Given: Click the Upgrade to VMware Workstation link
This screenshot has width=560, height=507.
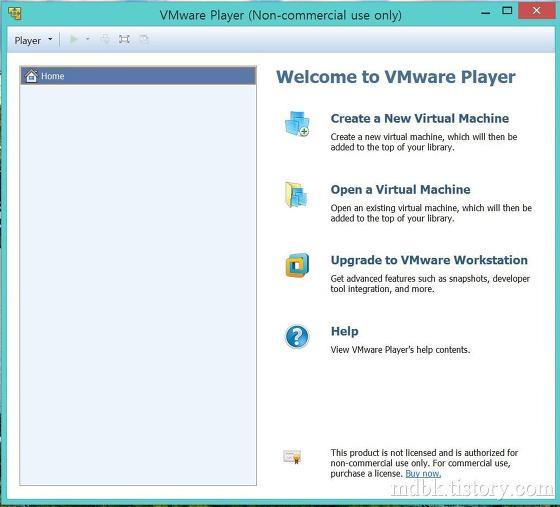Looking at the screenshot, I should tap(429, 260).
